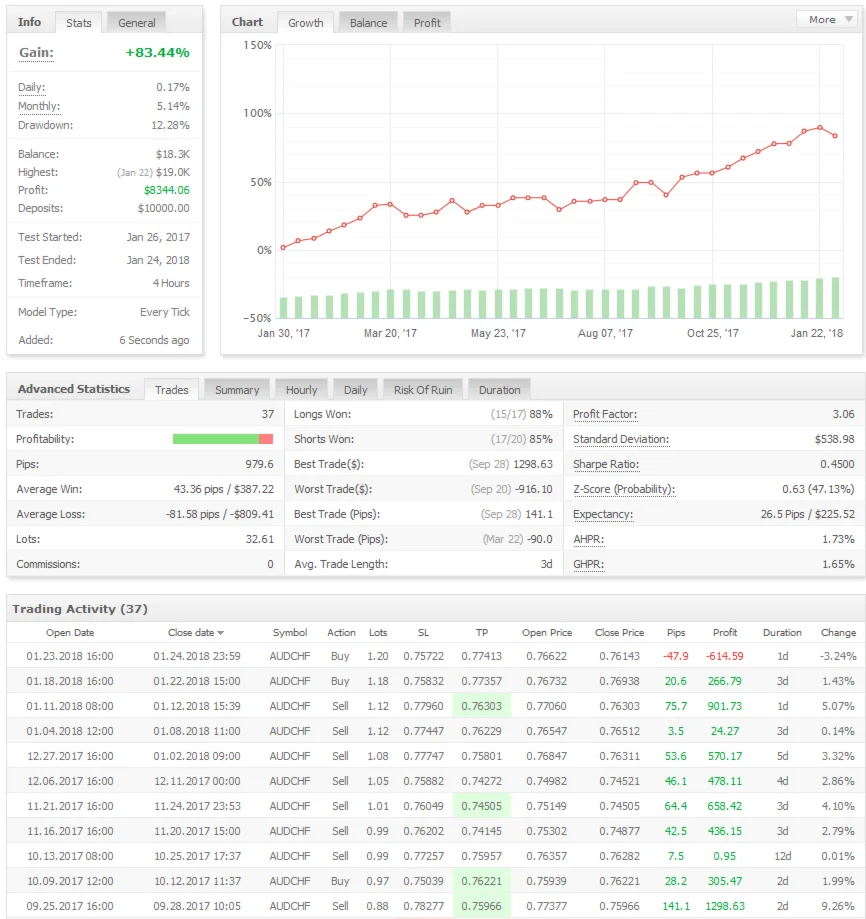Sort trades by Close date column arrow
Viewport: 866px width, 919px height.
coord(220,633)
